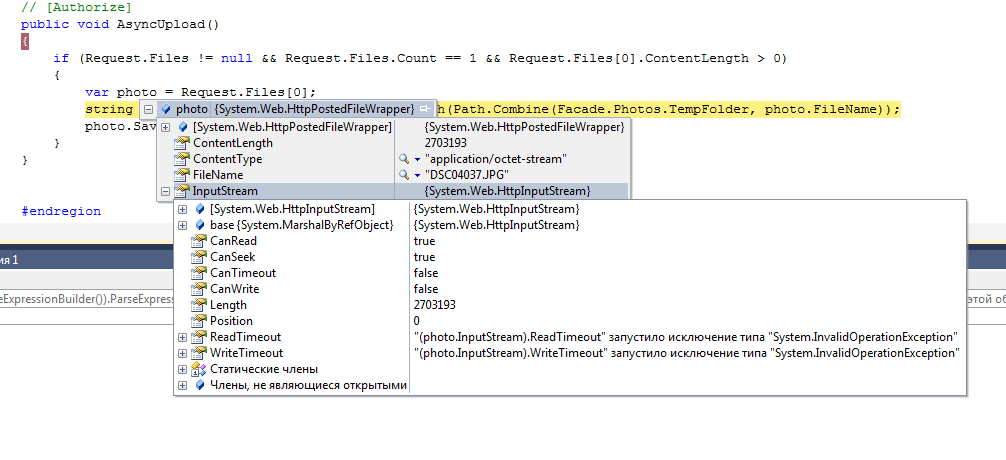Click the CanWrite value false
Viewport: 1006px width, 460px height.
[426, 289]
